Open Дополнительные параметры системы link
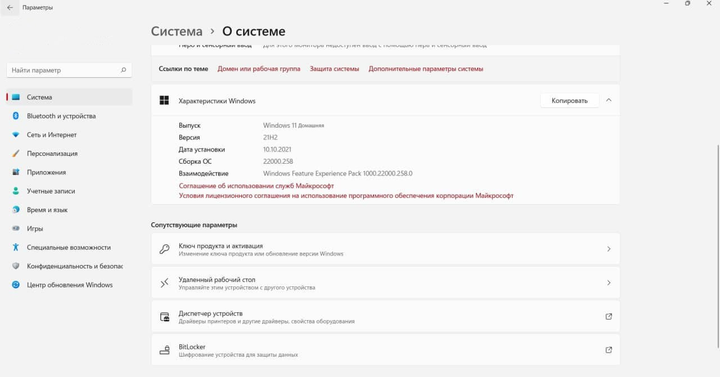 426,69
